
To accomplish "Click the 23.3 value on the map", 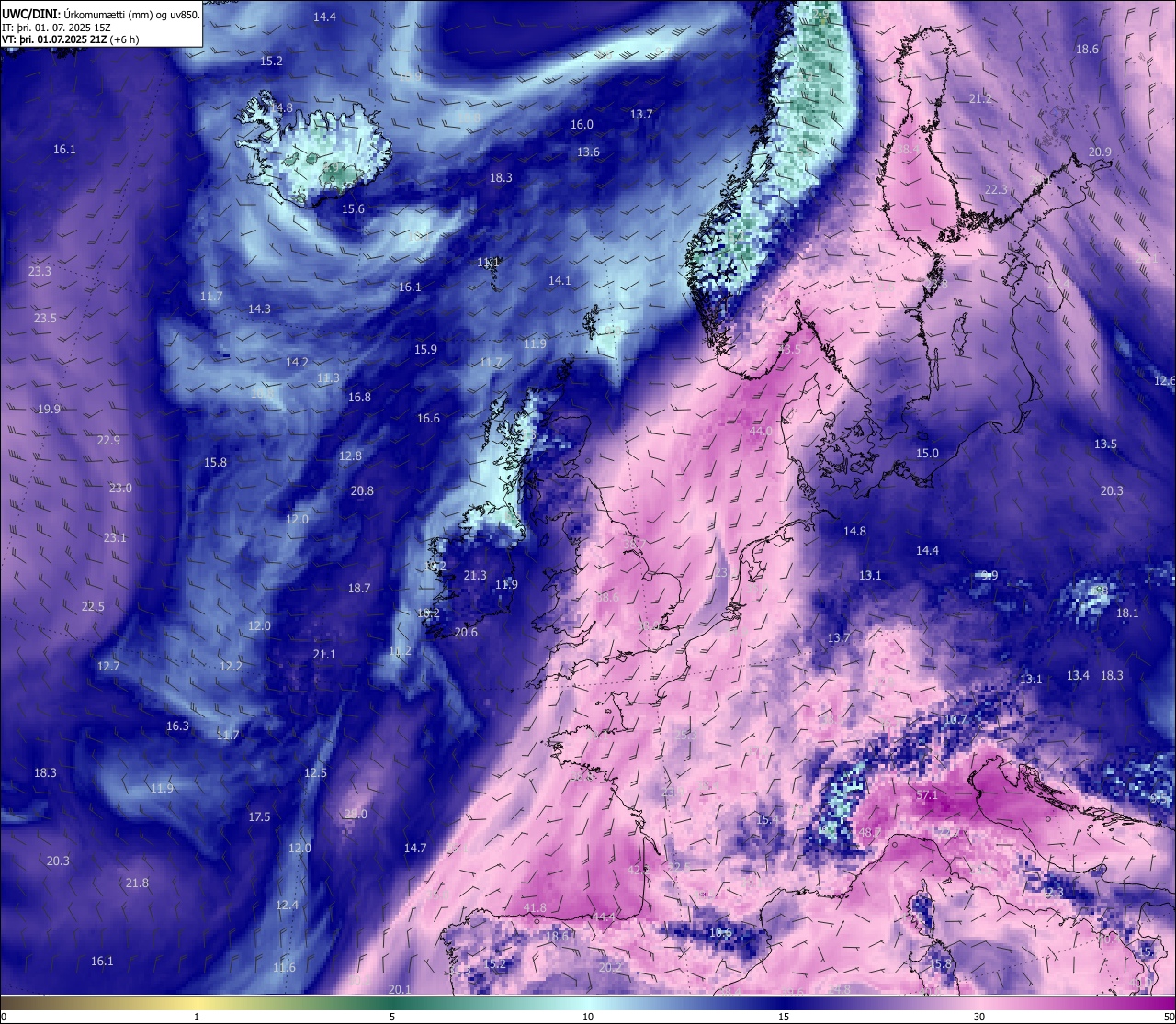I will [40, 271].
